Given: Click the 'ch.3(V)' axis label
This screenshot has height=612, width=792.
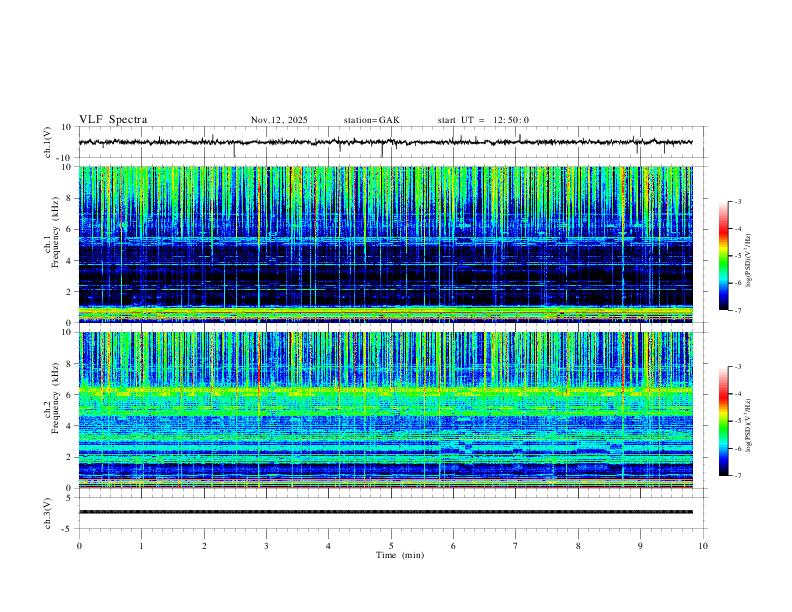Looking at the screenshot, I should pyautogui.click(x=48, y=513).
